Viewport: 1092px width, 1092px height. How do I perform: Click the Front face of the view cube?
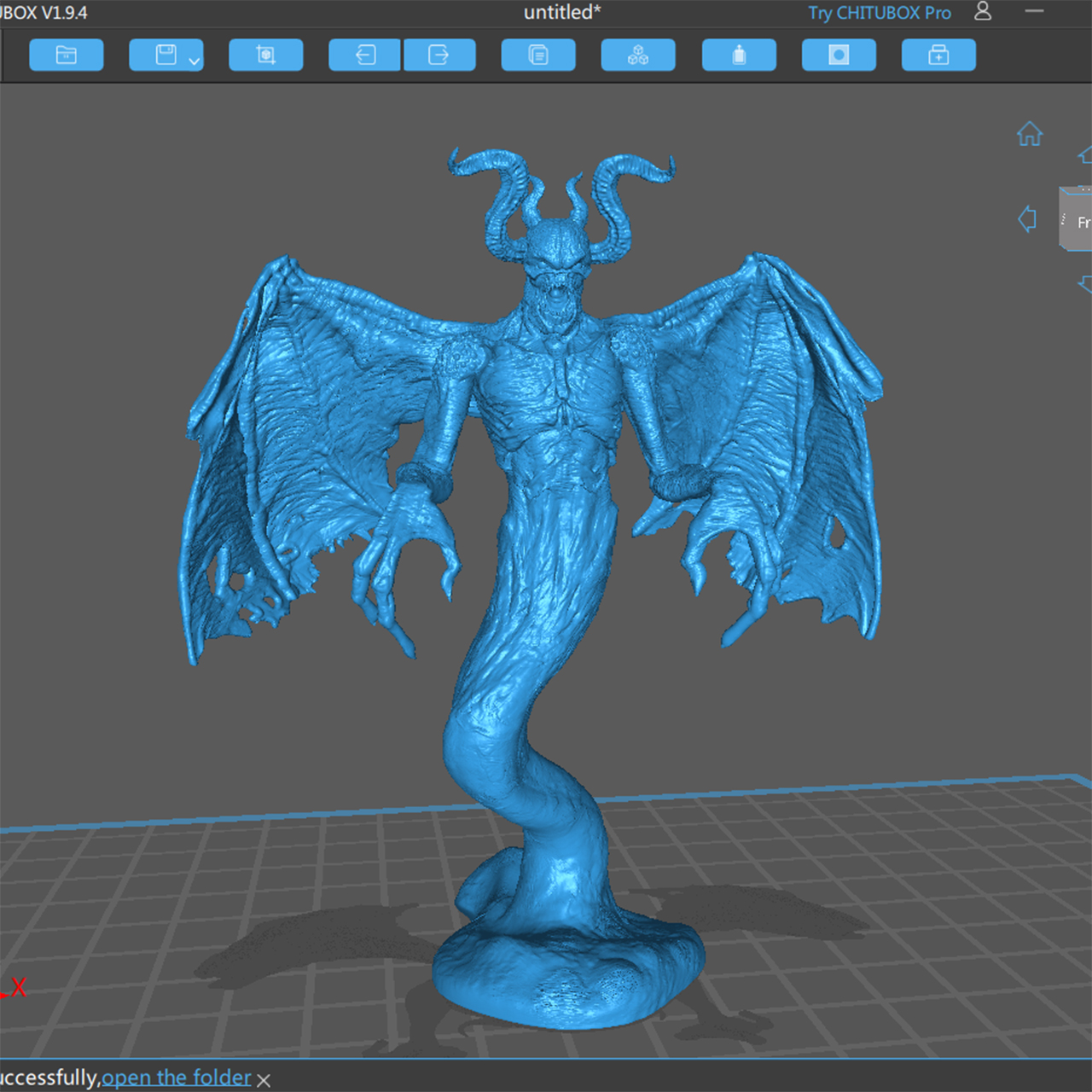pyautogui.click(x=1080, y=223)
